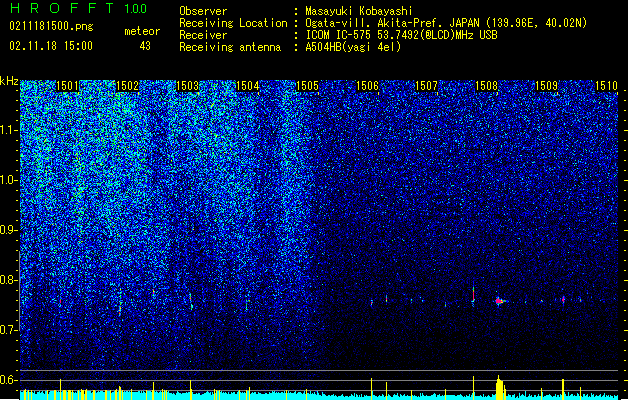This screenshot has width=629, height=400.
Task: Click the 0.8 kHz axis tick label
Action: (9, 280)
